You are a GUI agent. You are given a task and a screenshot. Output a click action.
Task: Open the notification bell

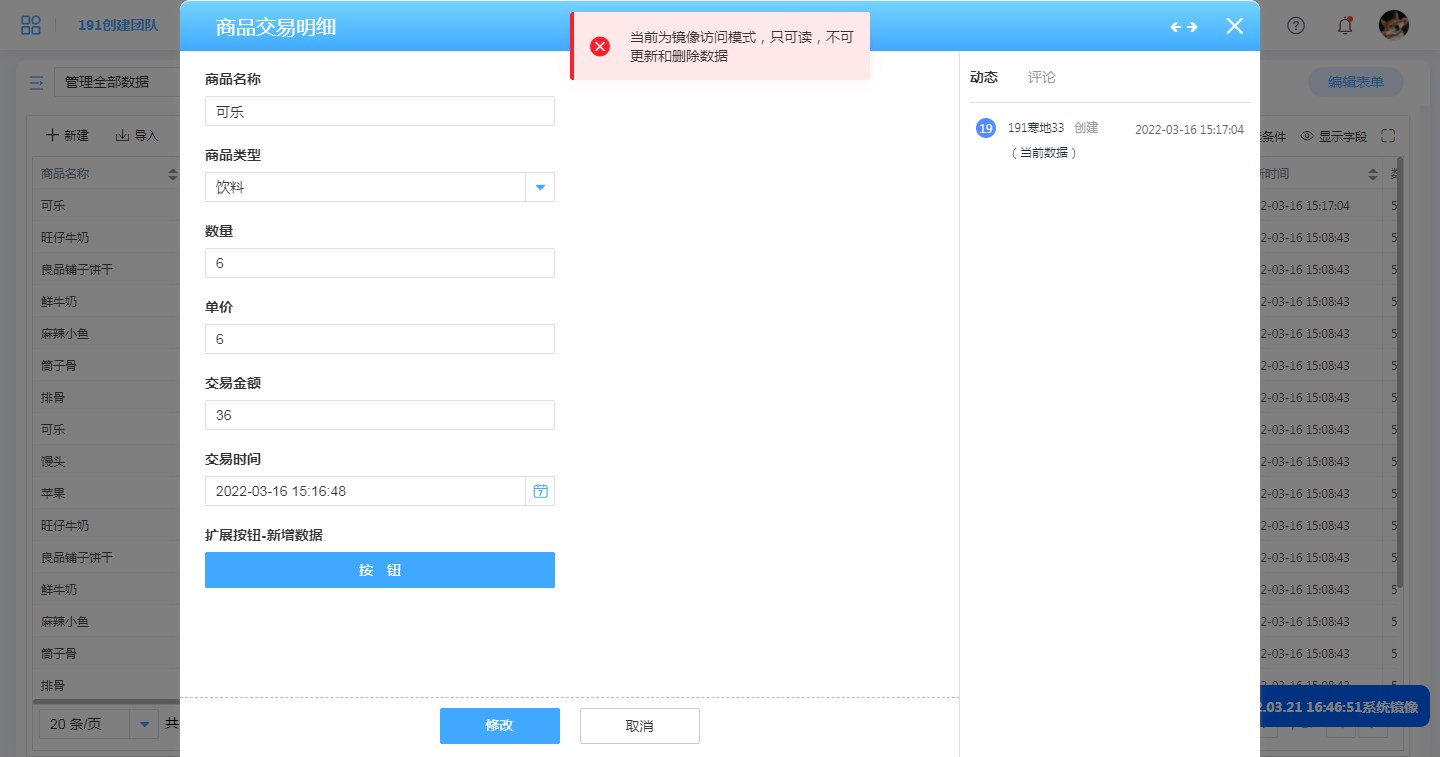click(1345, 26)
